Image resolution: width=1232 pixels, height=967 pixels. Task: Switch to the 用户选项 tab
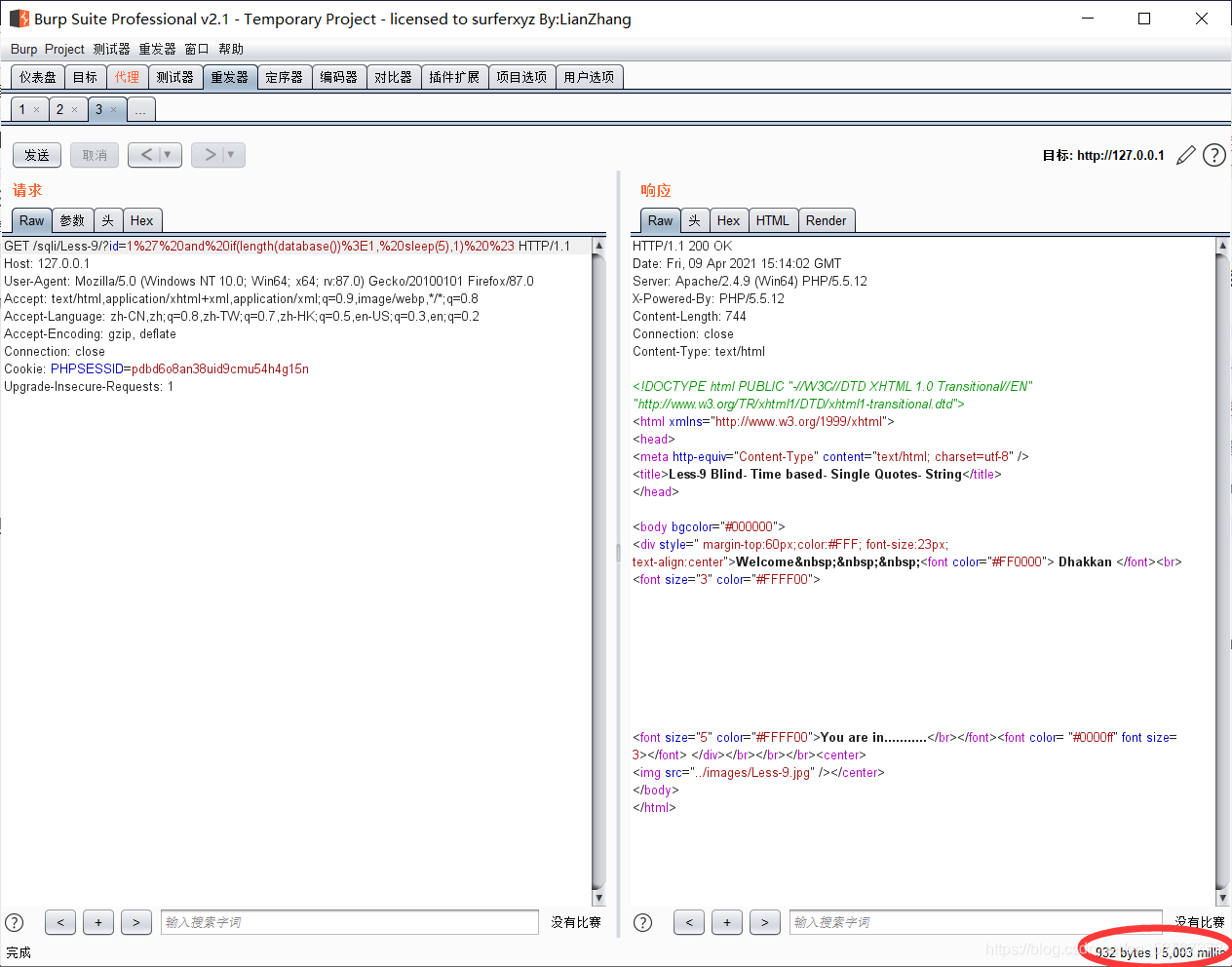(x=589, y=77)
